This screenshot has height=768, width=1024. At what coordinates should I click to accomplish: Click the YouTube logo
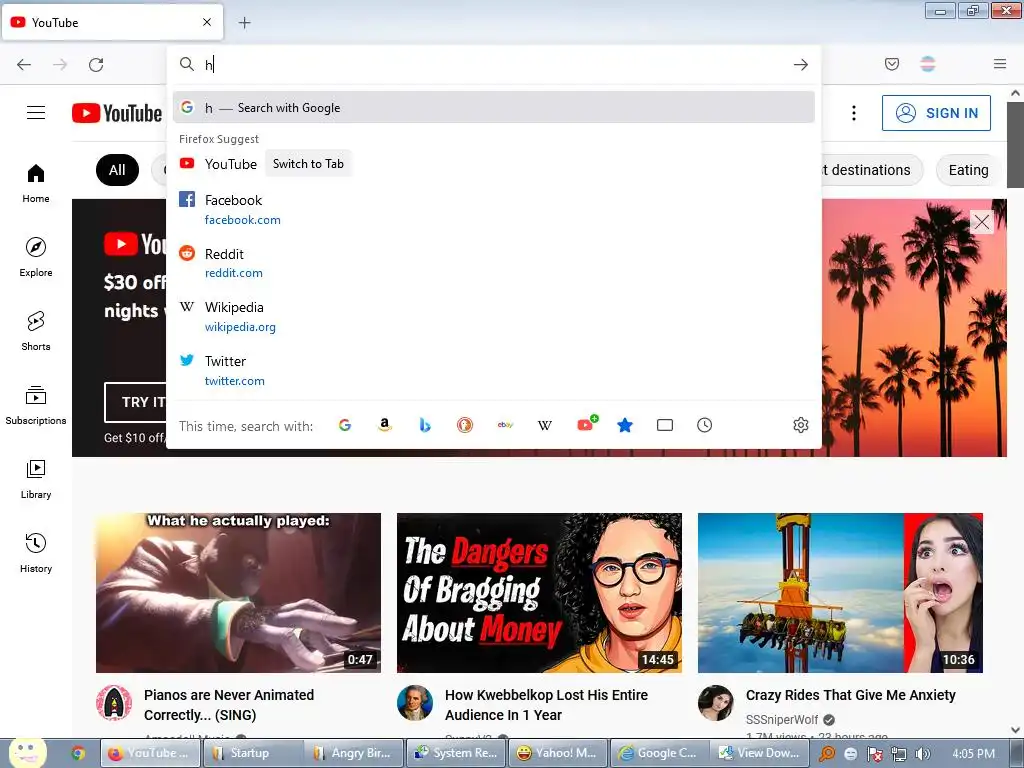tap(117, 113)
